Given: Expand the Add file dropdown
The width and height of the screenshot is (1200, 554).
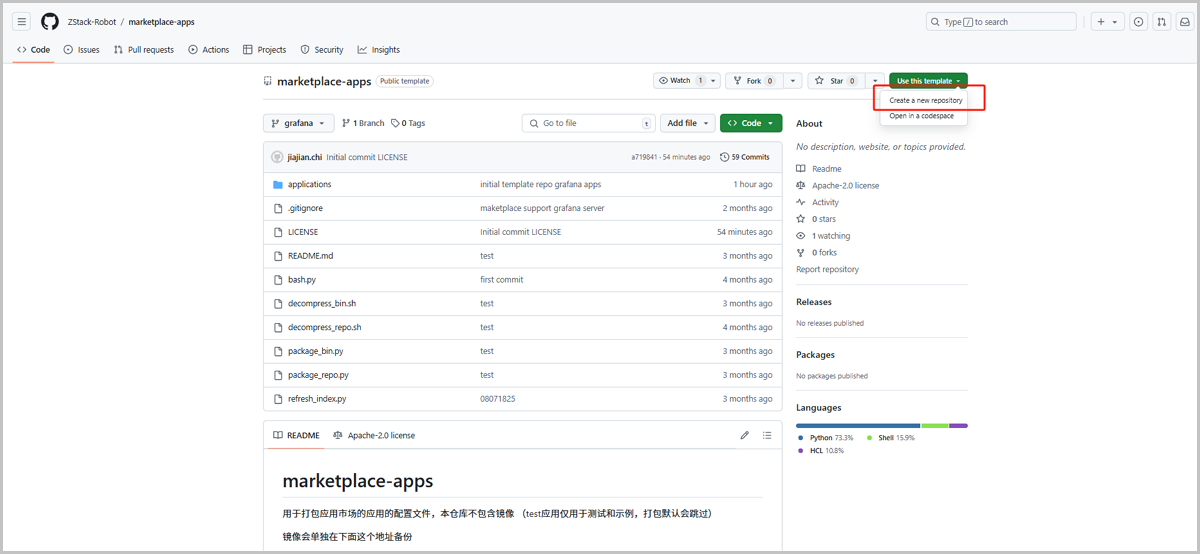Looking at the screenshot, I should (x=688, y=123).
